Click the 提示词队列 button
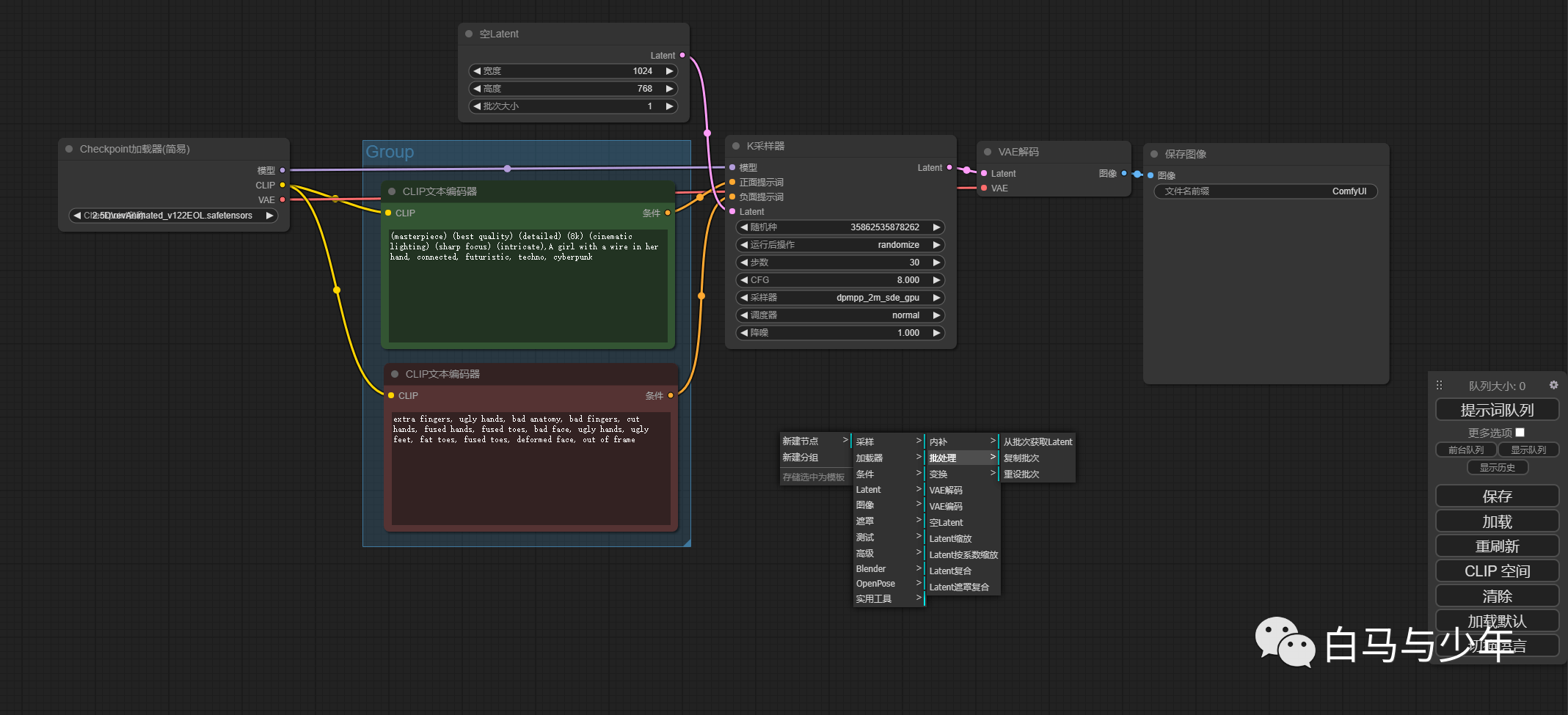Image resolution: width=1568 pixels, height=715 pixels. [1497, 410]
